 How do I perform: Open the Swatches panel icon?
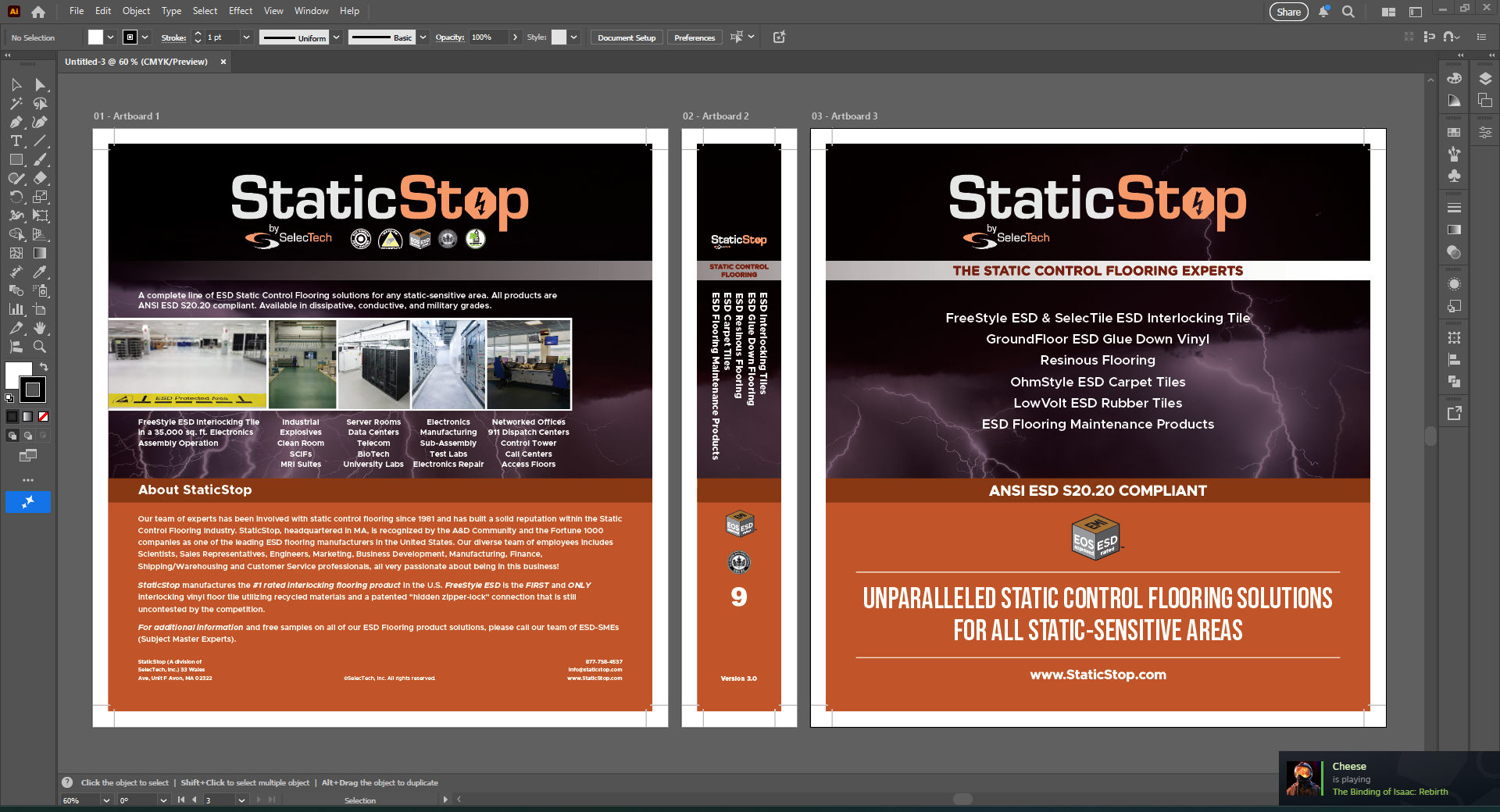(x=1454, y=132)
